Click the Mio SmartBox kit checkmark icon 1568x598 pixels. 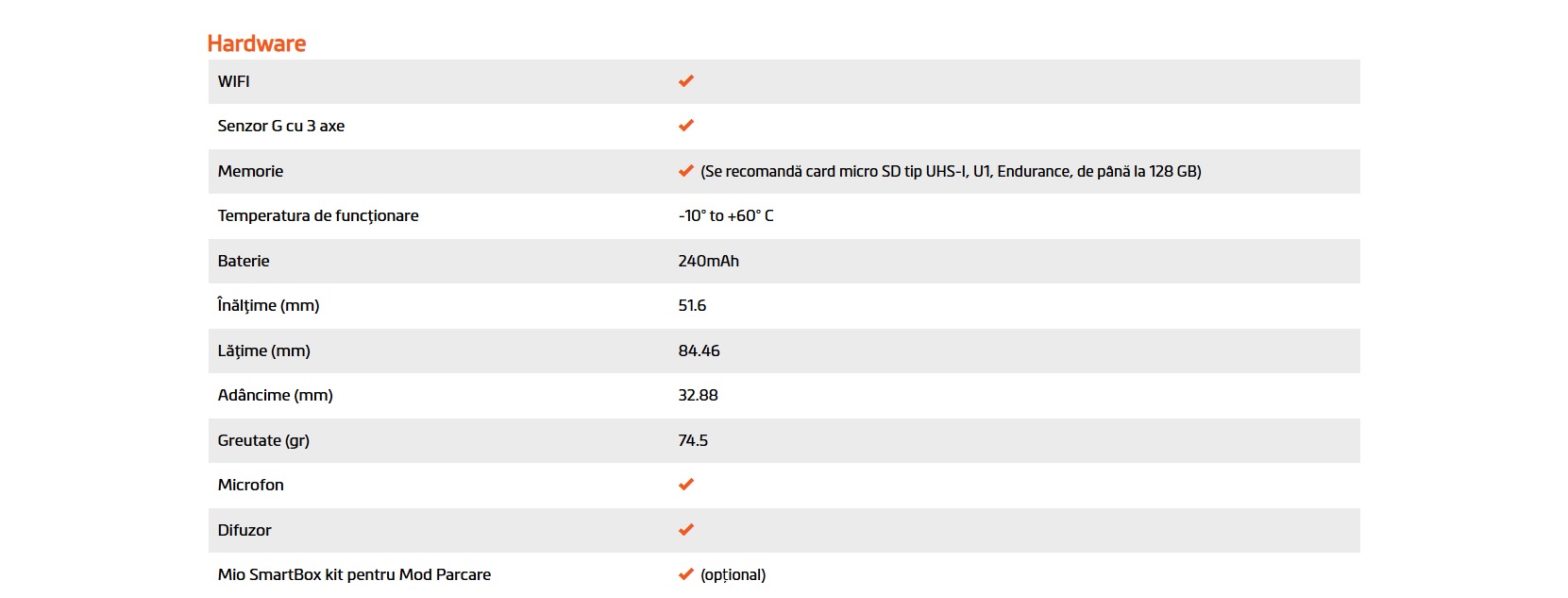coord(686,574)
